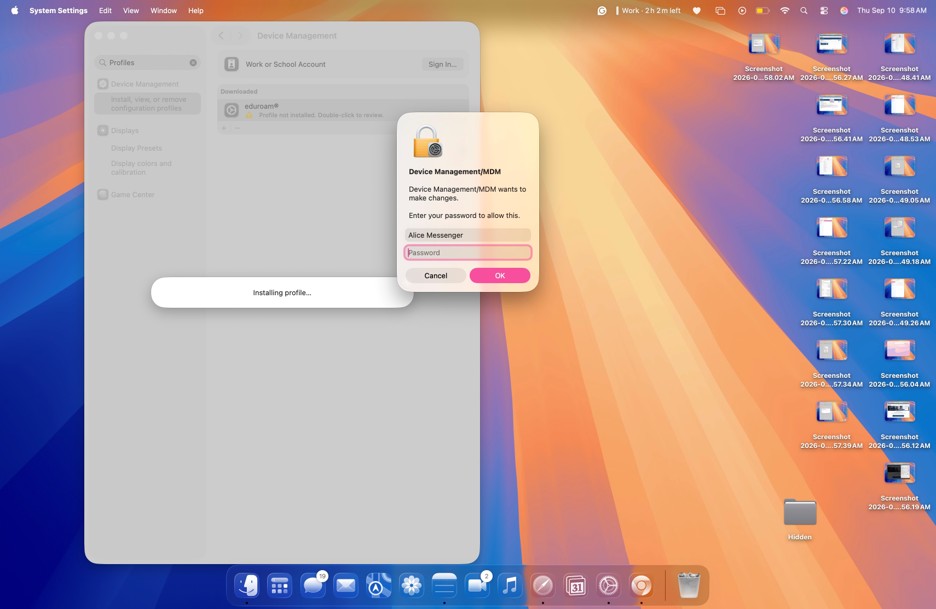Image resolution: width=936 pixels, height=609 pixels.
Task: Open the Window menu
Action: pos(164,11)
